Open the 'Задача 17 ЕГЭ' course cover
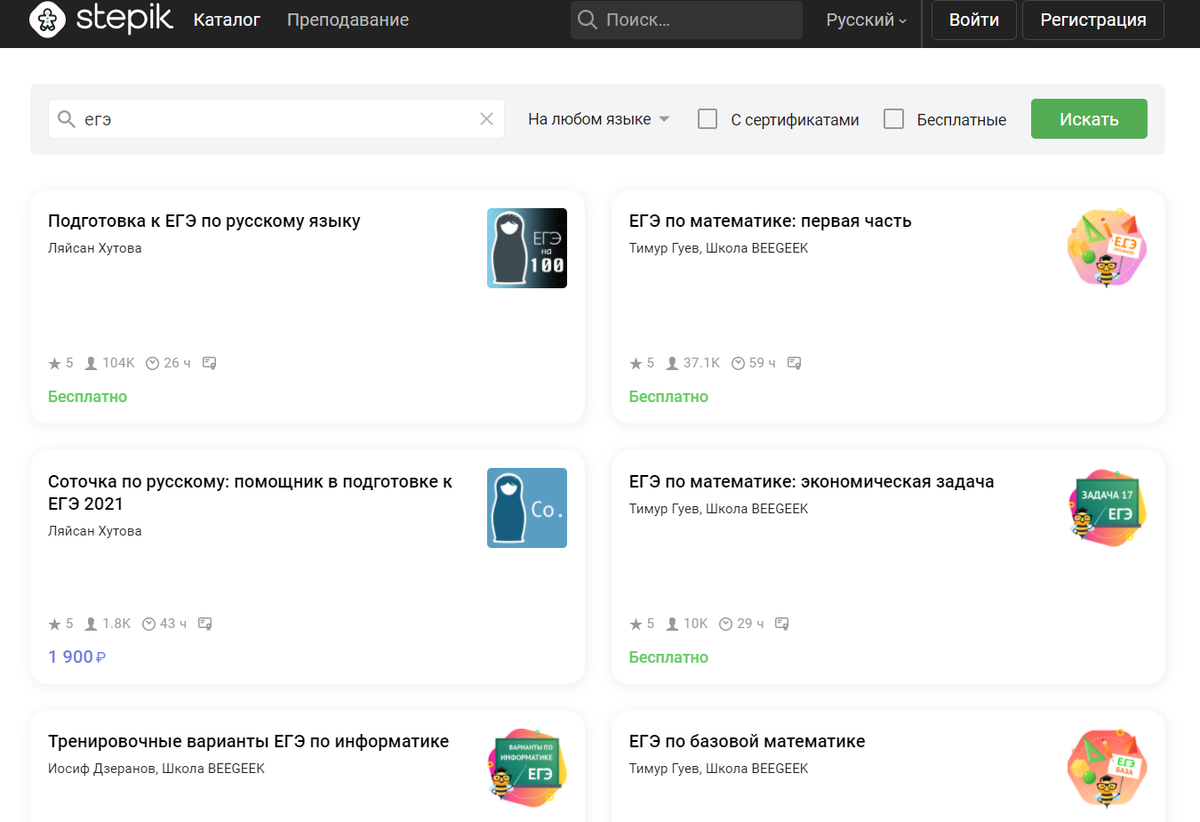The image size is (1200, 822). coord(1107,508)
